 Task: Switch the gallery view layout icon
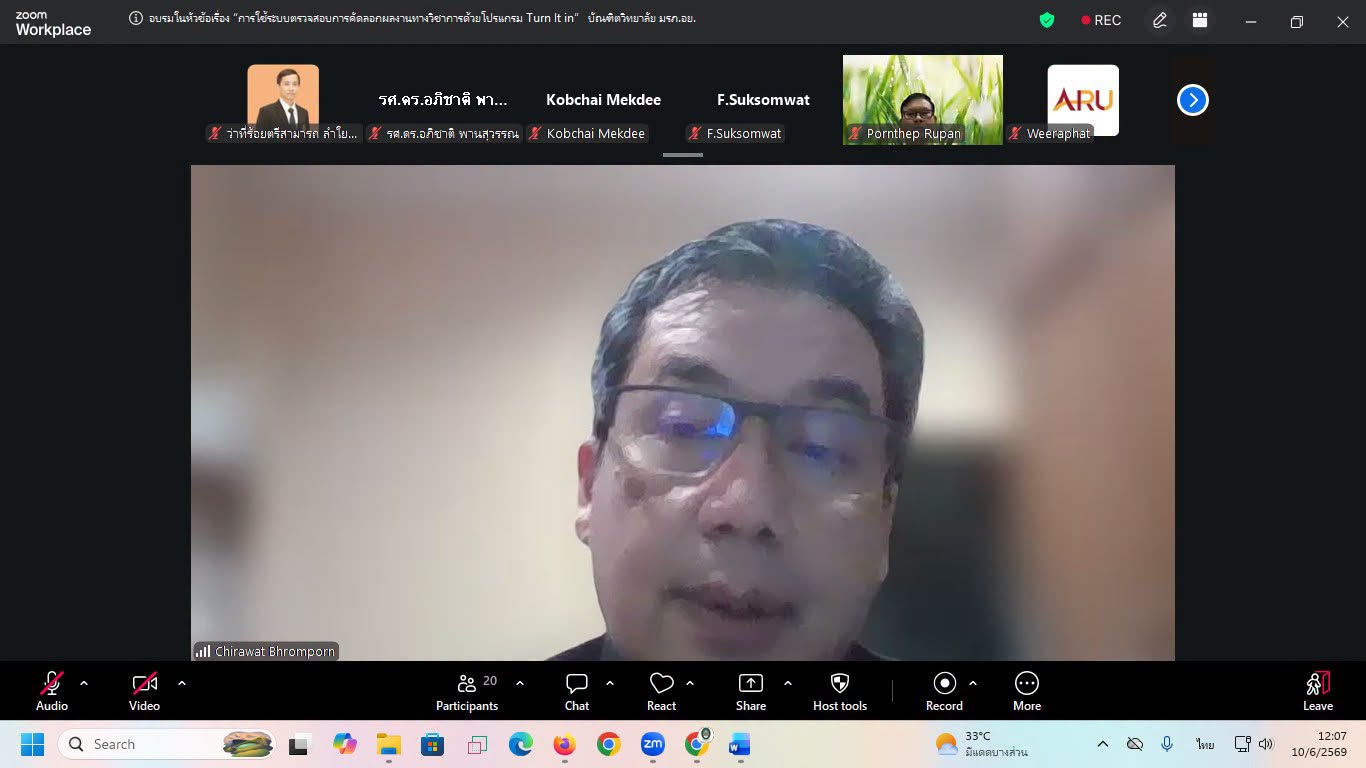coord(1200,20)
